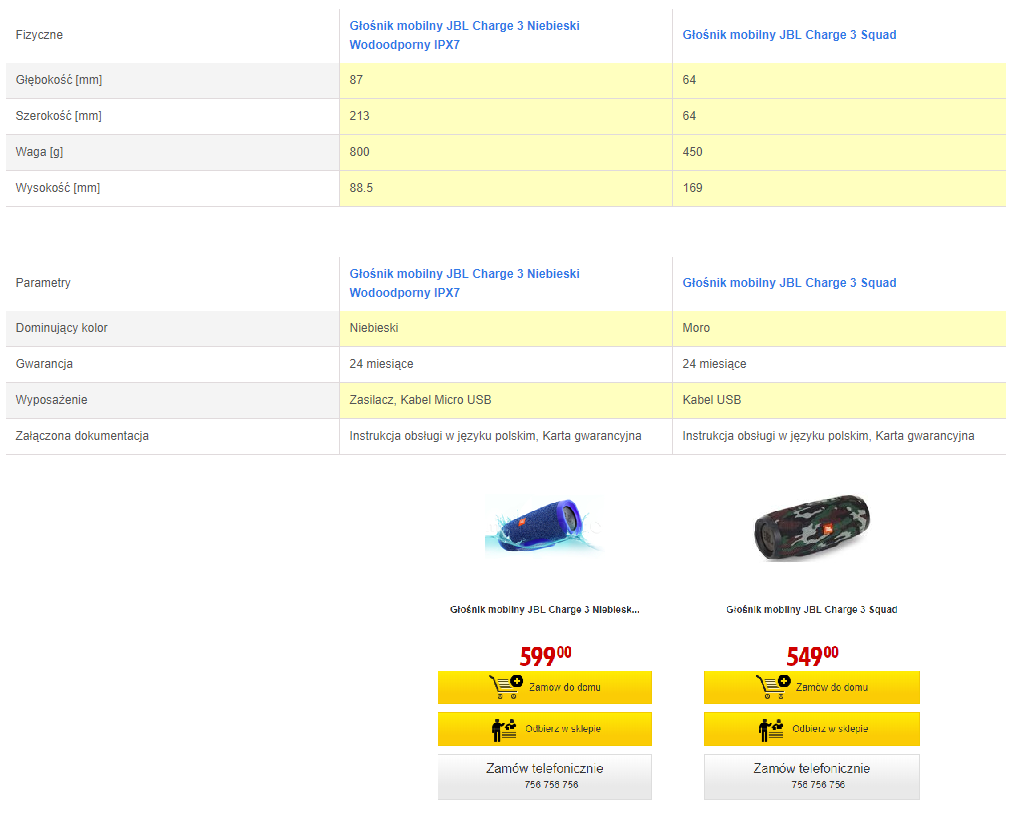Order blue speaker by phone

coord(544,776)
